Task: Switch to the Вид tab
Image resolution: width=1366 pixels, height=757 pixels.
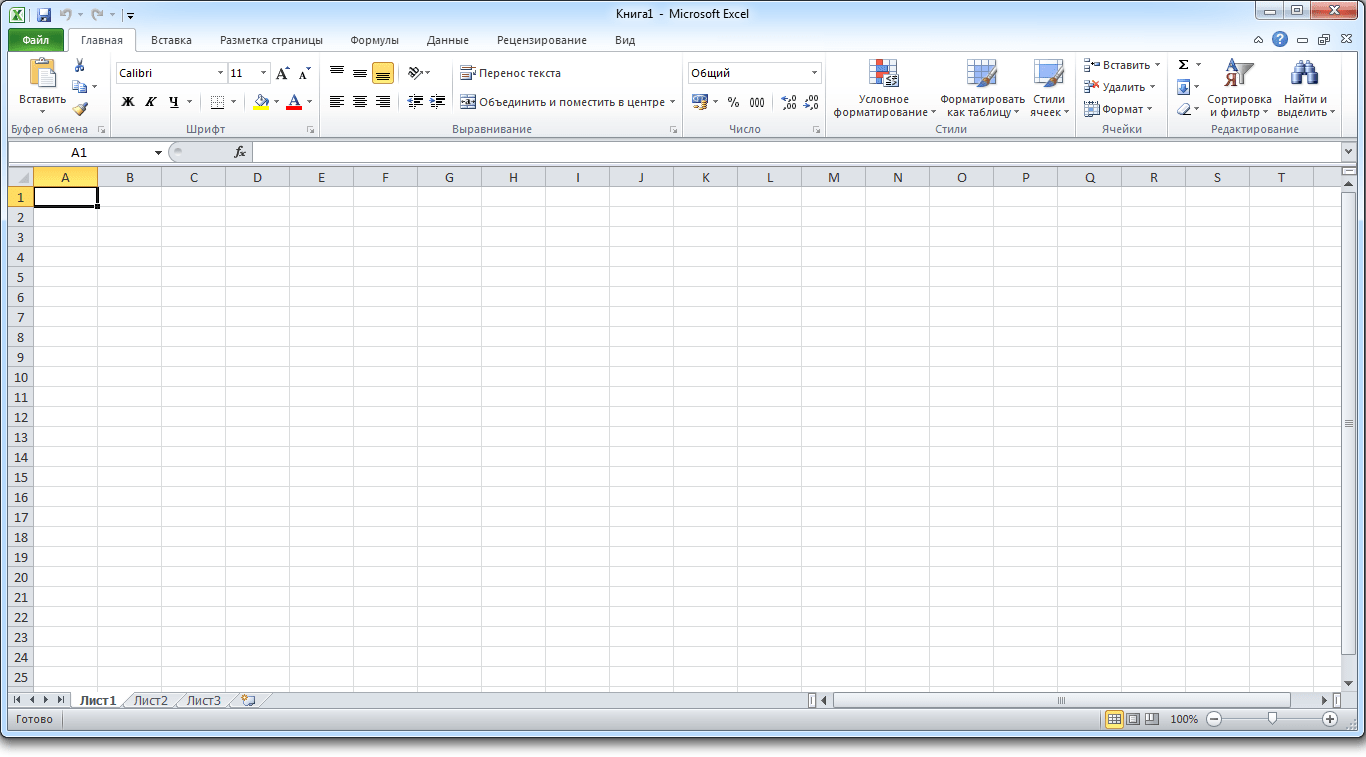Action: point(625,40)
